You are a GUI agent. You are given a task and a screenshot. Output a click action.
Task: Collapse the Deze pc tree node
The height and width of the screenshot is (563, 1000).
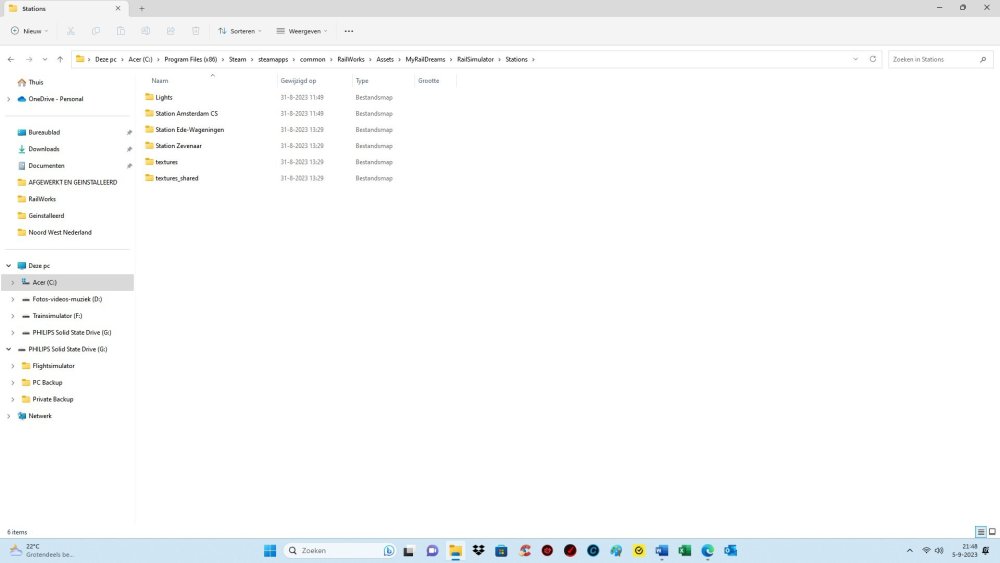(x=9, y=266)
